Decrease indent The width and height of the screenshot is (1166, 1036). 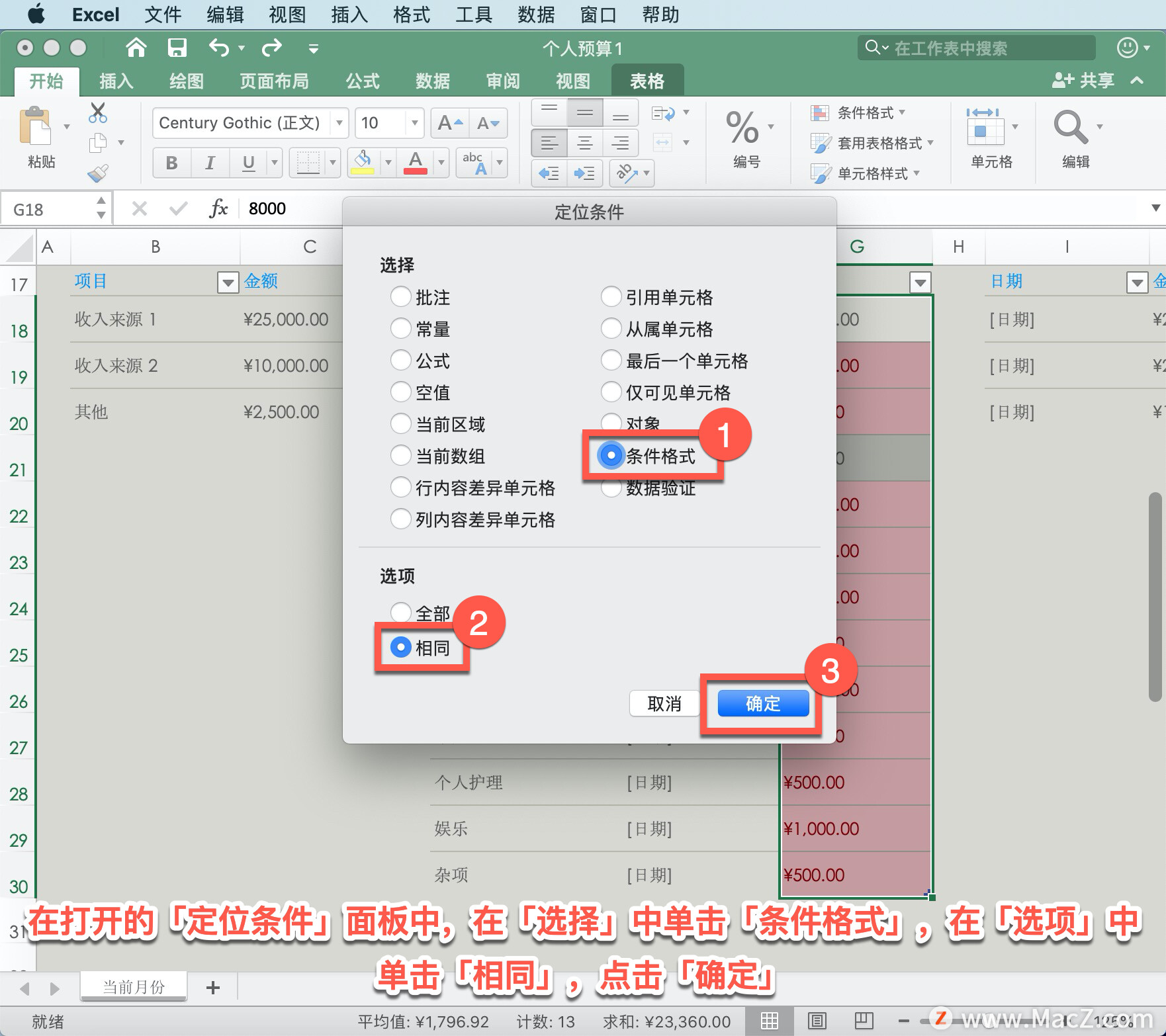tap(549, 173)
